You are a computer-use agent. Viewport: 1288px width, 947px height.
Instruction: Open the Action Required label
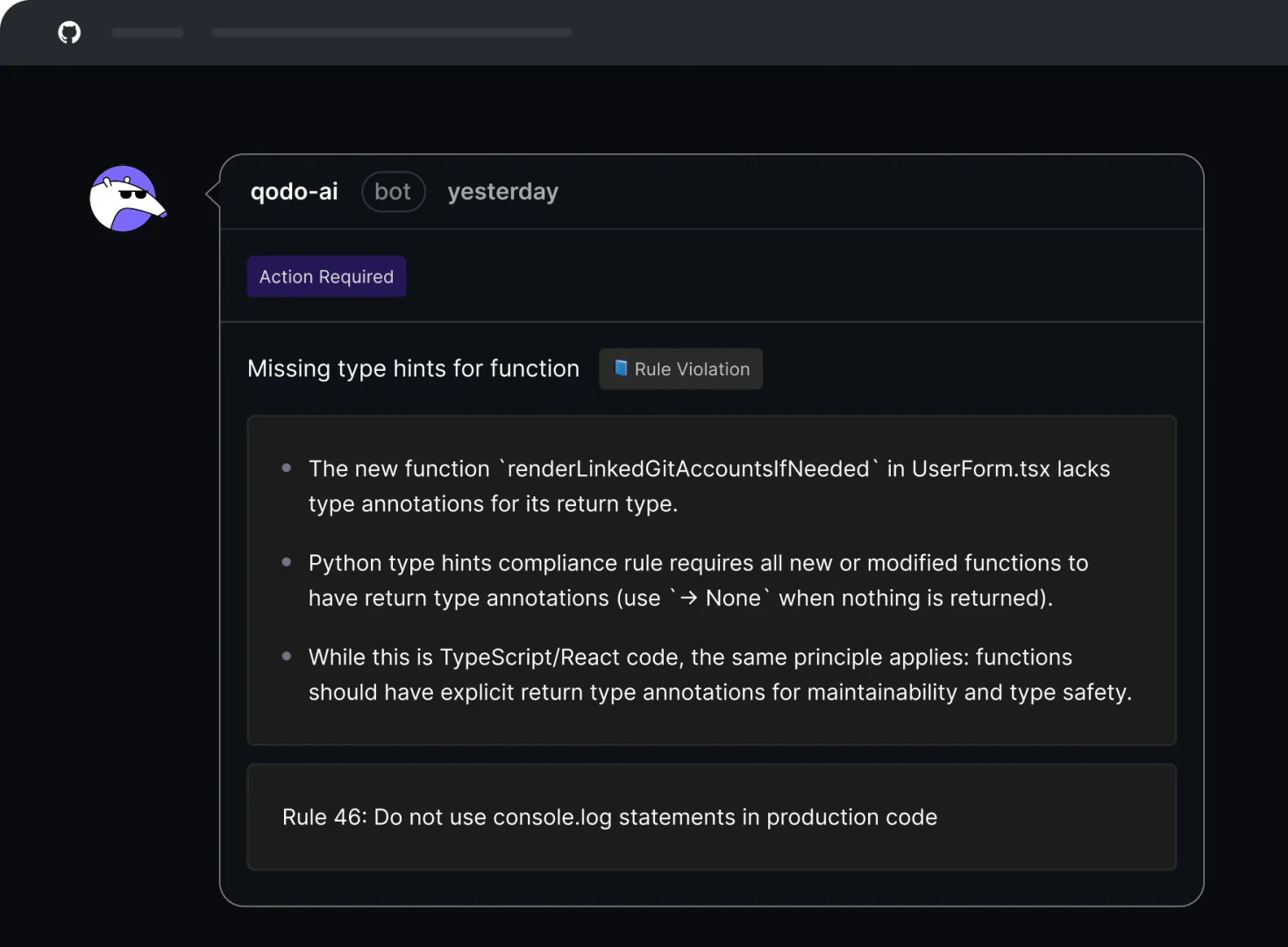[x=326, y=276]
